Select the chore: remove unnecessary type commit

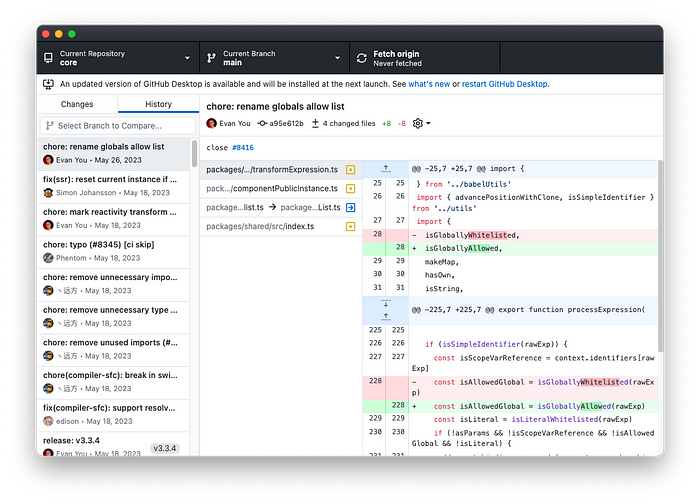114,317
